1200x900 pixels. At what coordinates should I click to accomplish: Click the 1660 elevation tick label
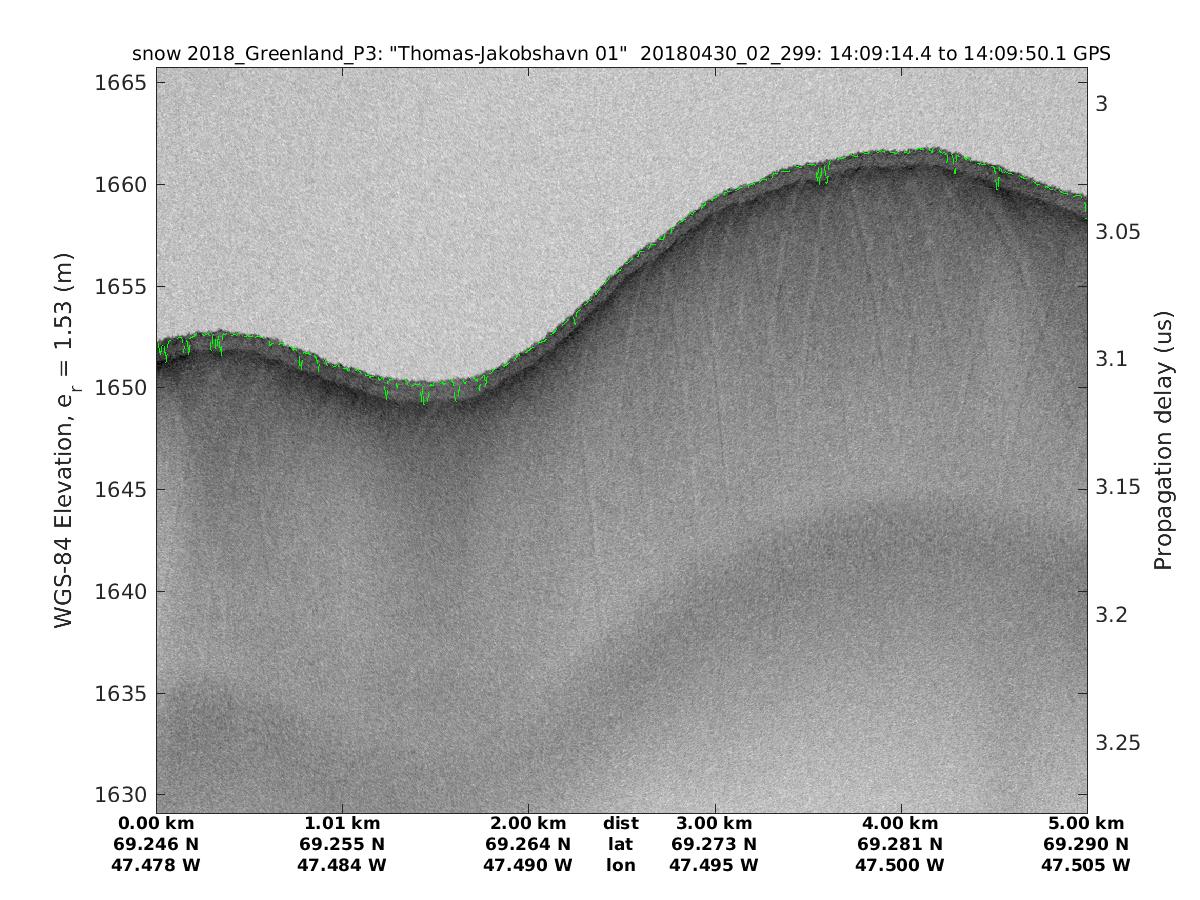pos(120,185)
